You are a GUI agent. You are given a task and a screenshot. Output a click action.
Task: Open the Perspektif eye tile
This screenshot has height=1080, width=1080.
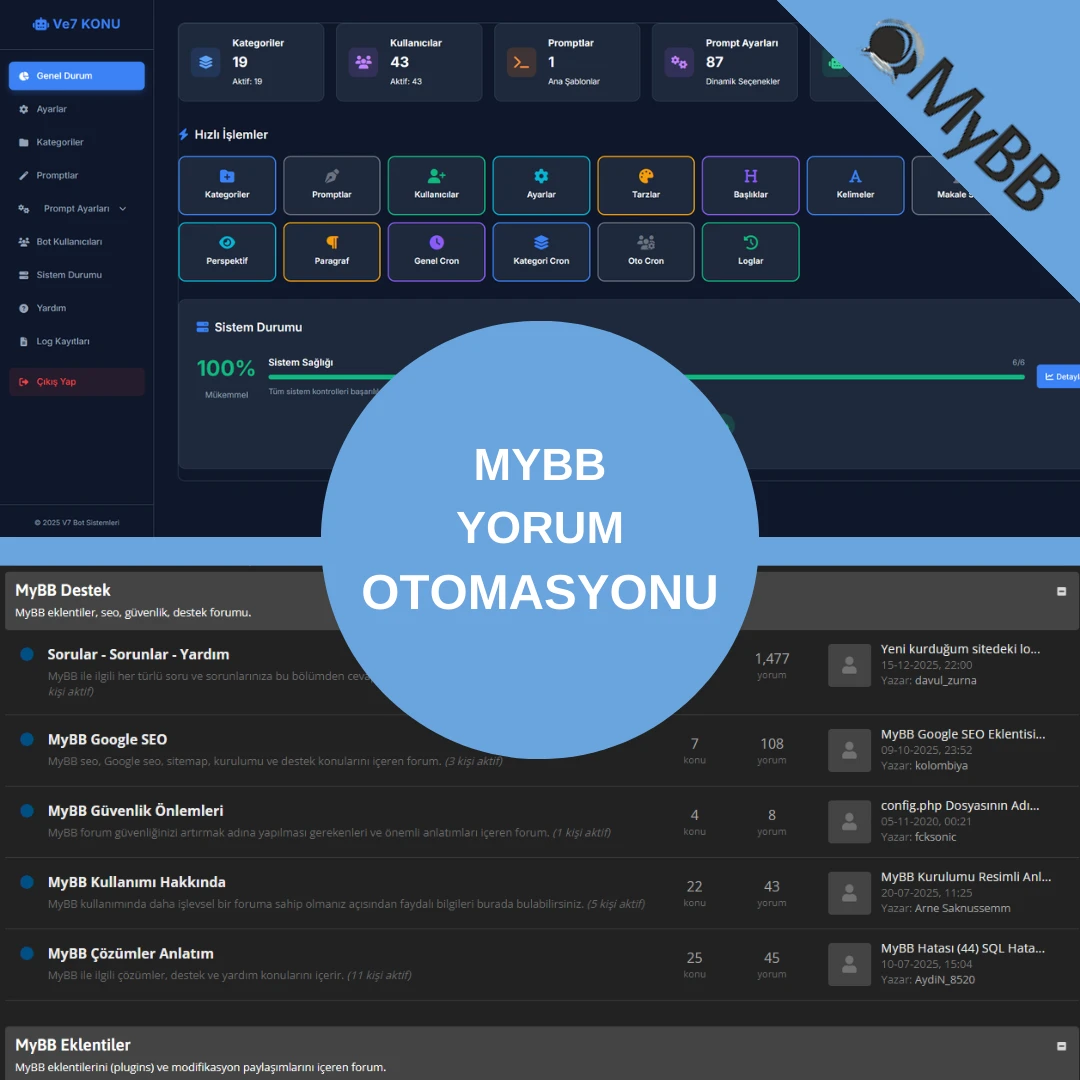227,251
